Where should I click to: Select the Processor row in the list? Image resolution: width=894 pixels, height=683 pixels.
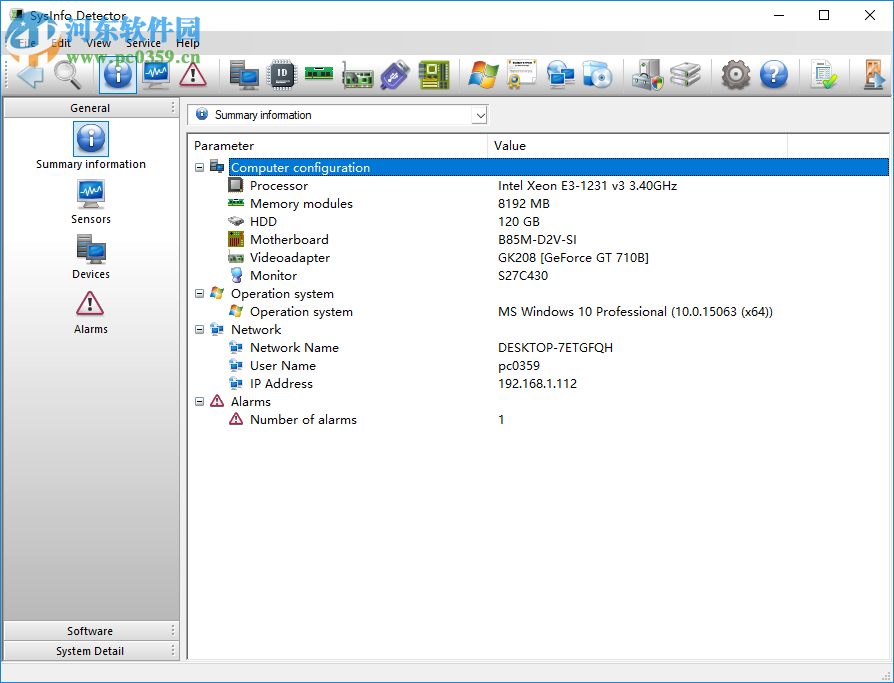[x=279, y=186]
